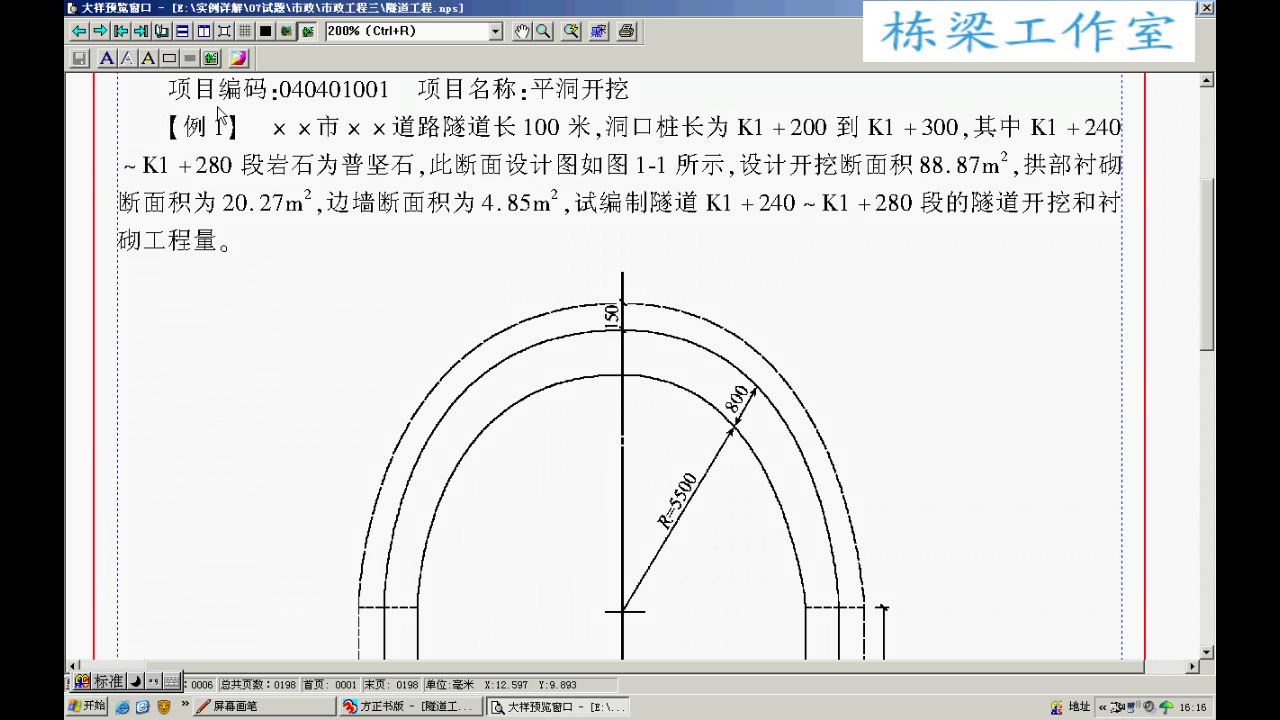Toggle the IME punctuation mode button
Screen dimensions: 1280x720
154,682
